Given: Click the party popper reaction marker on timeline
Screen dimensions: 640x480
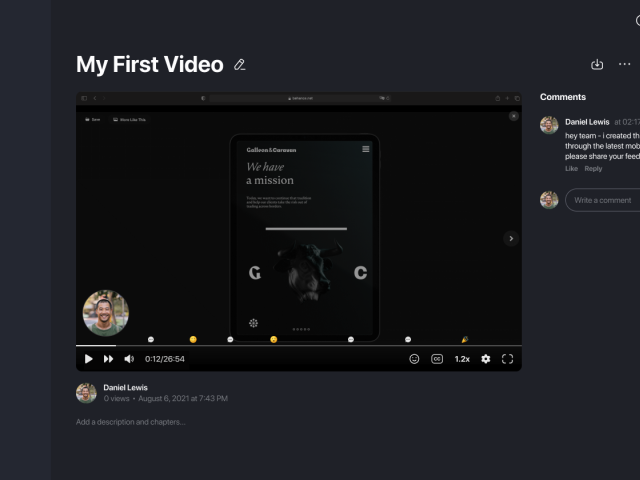Looking at the screenshot, I should click(x=464, y=339).
